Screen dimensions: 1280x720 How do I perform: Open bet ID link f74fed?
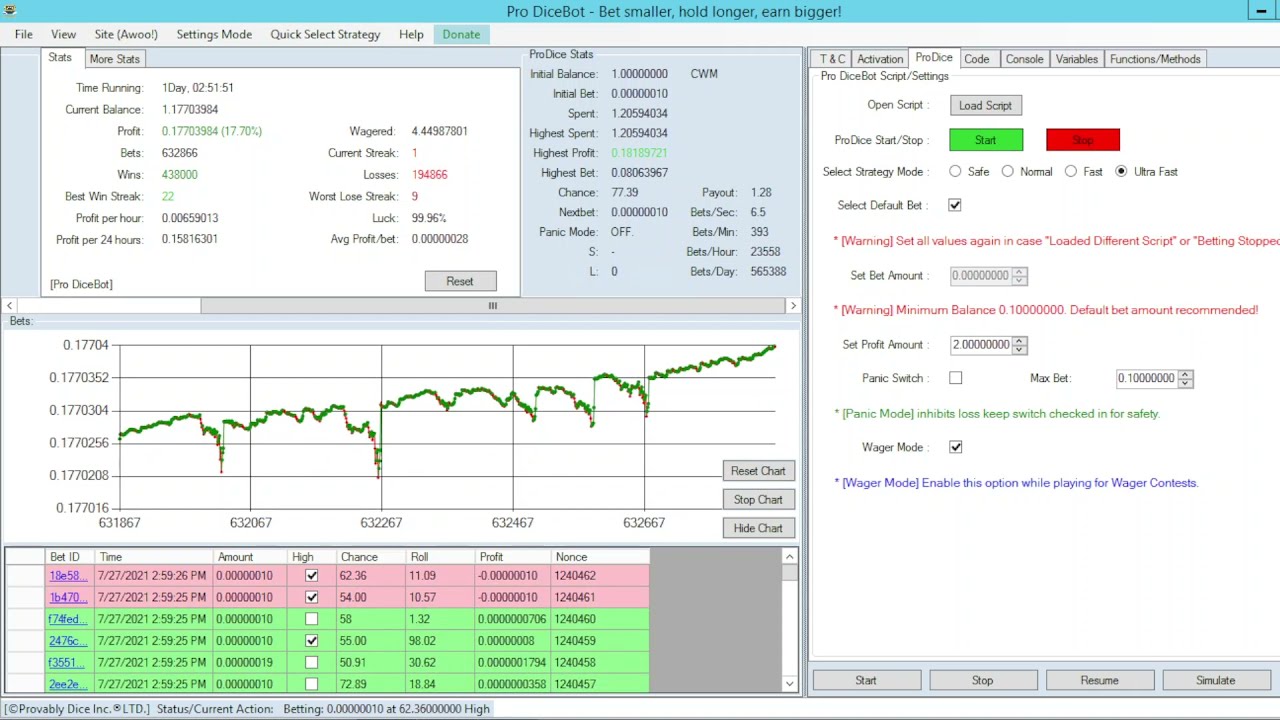tap(68, 619)
